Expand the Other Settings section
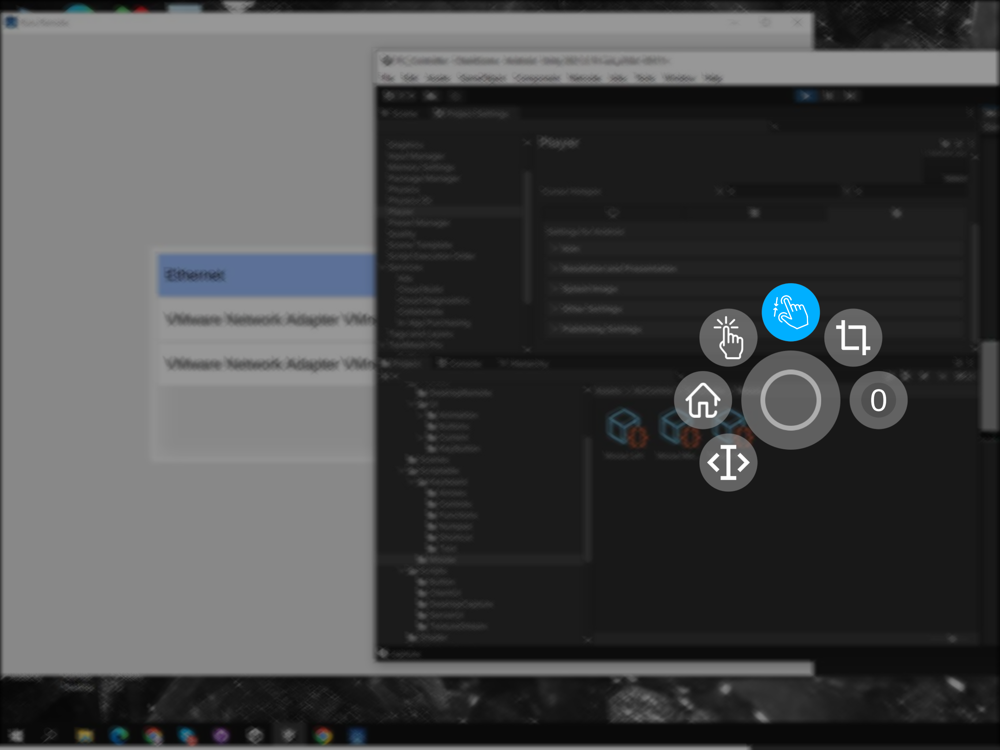The width and height of the screenshot is (1000, 750). coord(756,309)
